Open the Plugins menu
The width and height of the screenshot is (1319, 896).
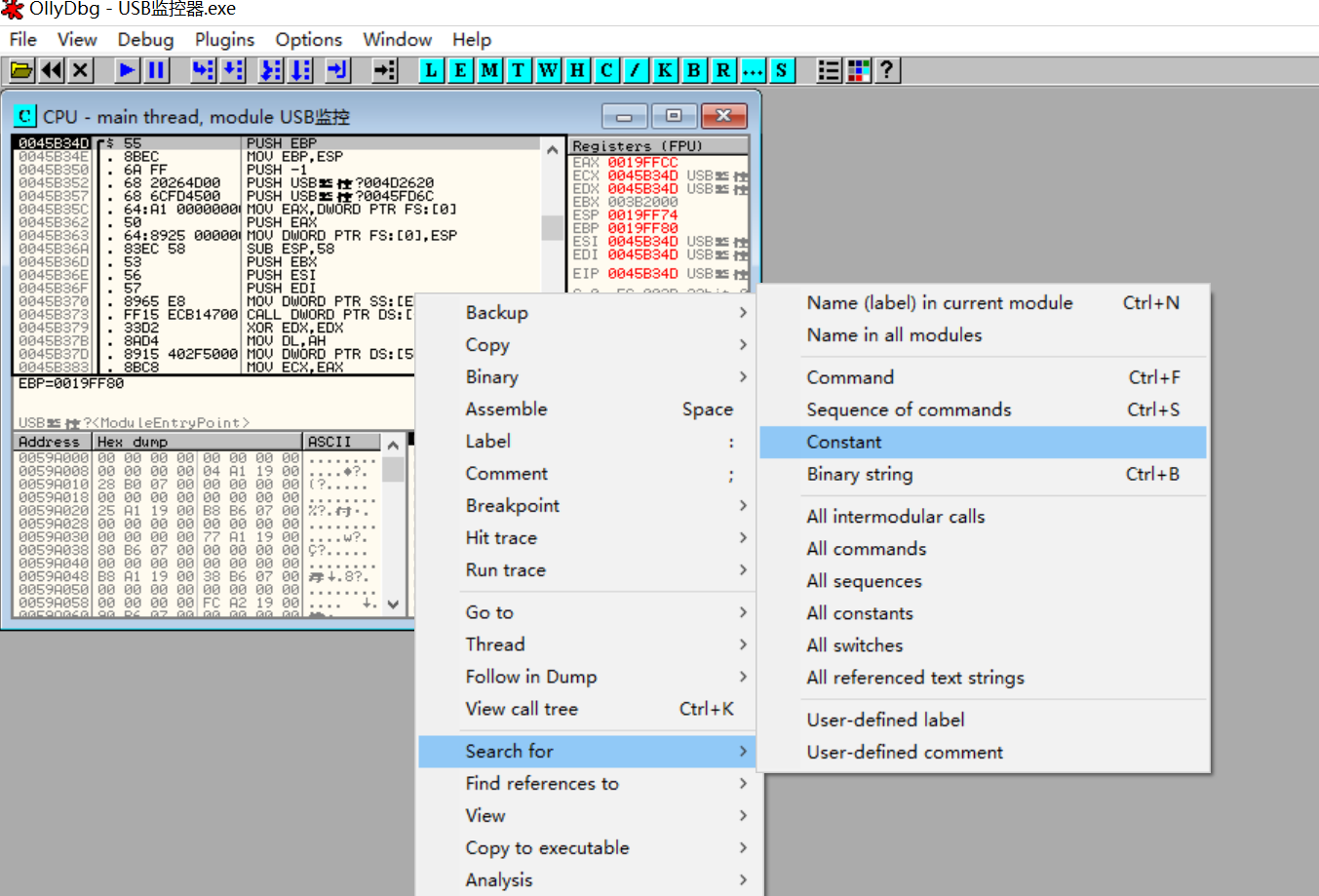pyautogui.click(x=223, y=39)
